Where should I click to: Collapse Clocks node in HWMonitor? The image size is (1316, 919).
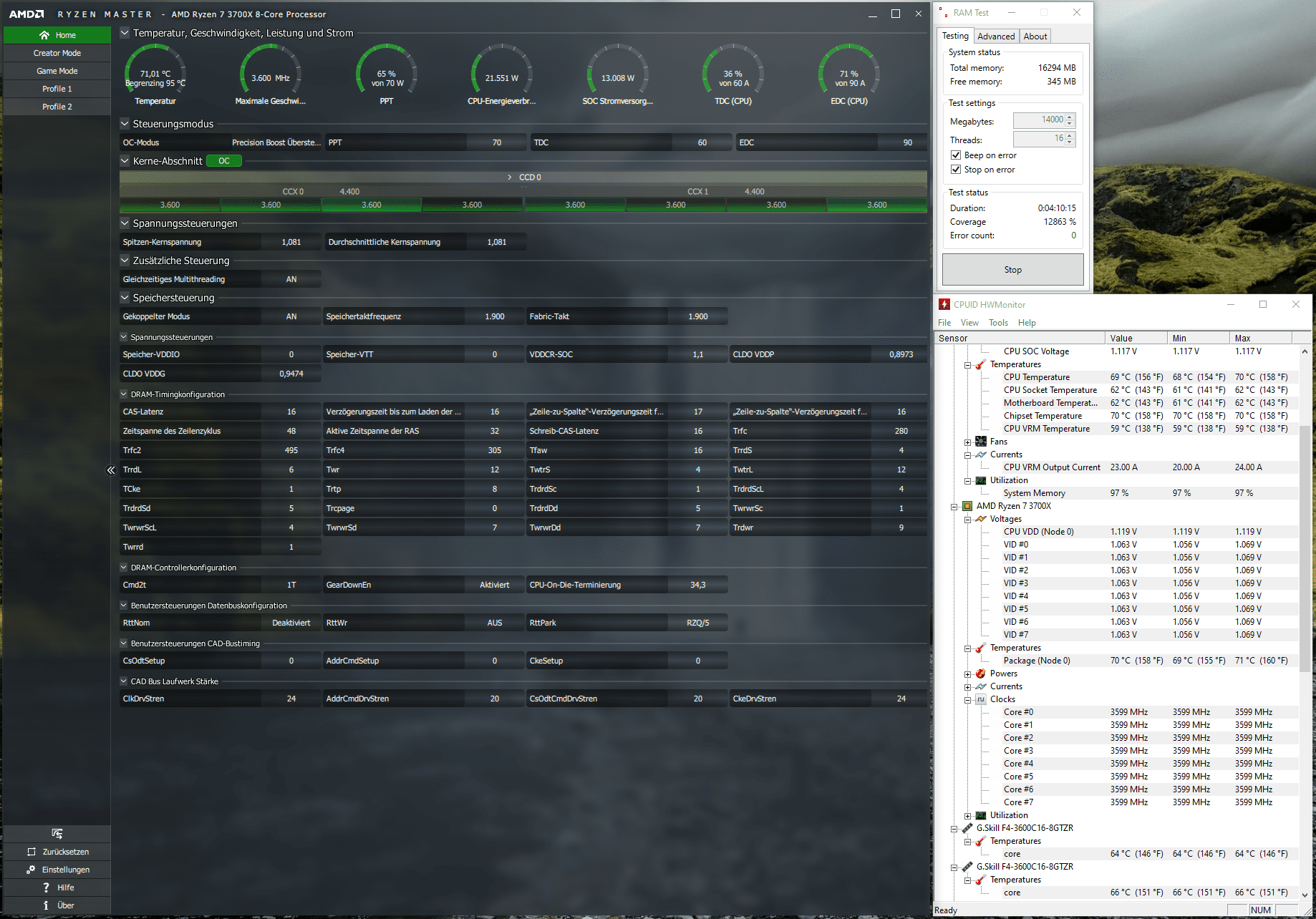pyautogui.click(x=967, y=700)
